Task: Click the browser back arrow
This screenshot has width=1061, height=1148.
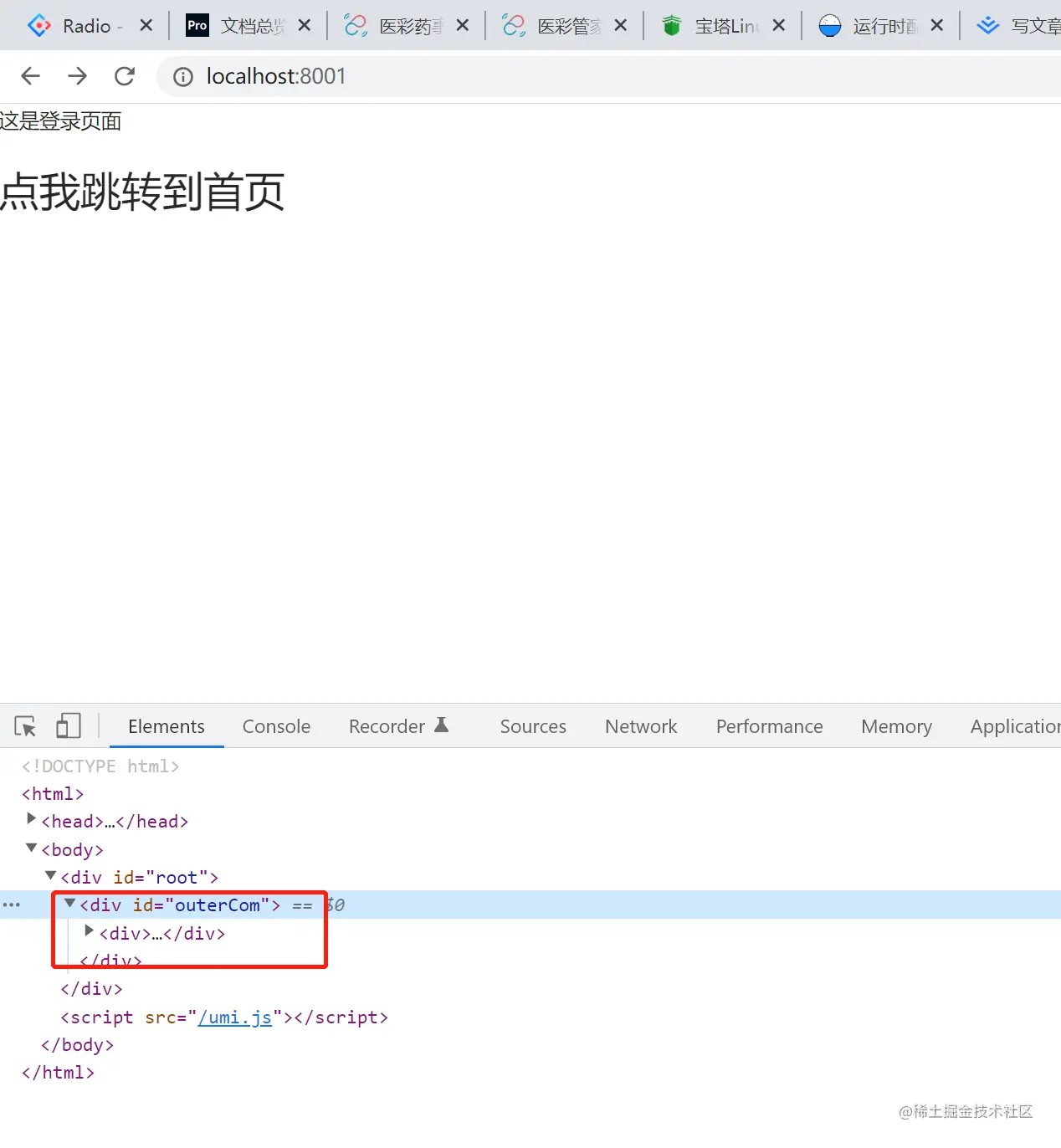Action: pyautogui.click(x=30, y=76)
